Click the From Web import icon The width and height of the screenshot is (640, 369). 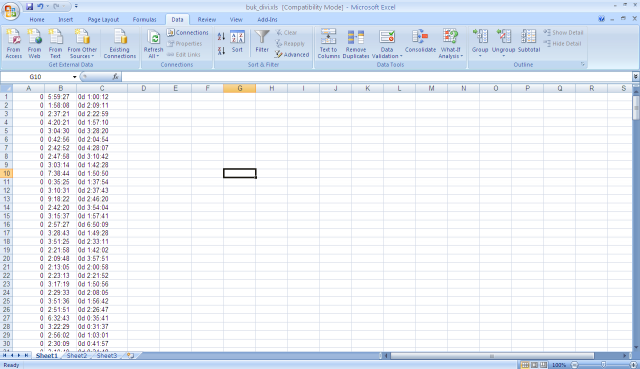click(x=35, y=44)
